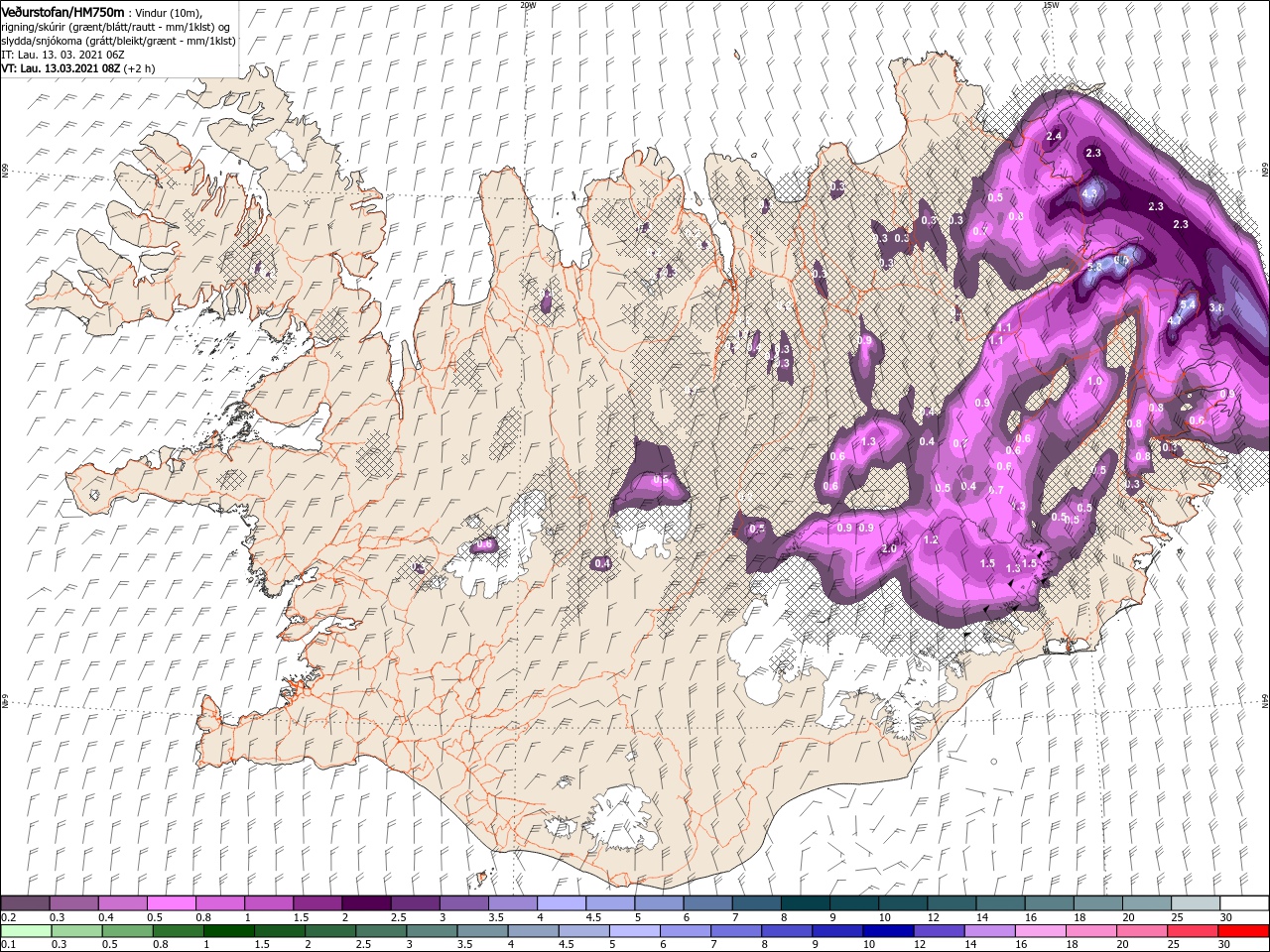The image size is (1270, 952).
Task: Click the 0.2 label under the snow scale
Action: [x=9, y=917]
